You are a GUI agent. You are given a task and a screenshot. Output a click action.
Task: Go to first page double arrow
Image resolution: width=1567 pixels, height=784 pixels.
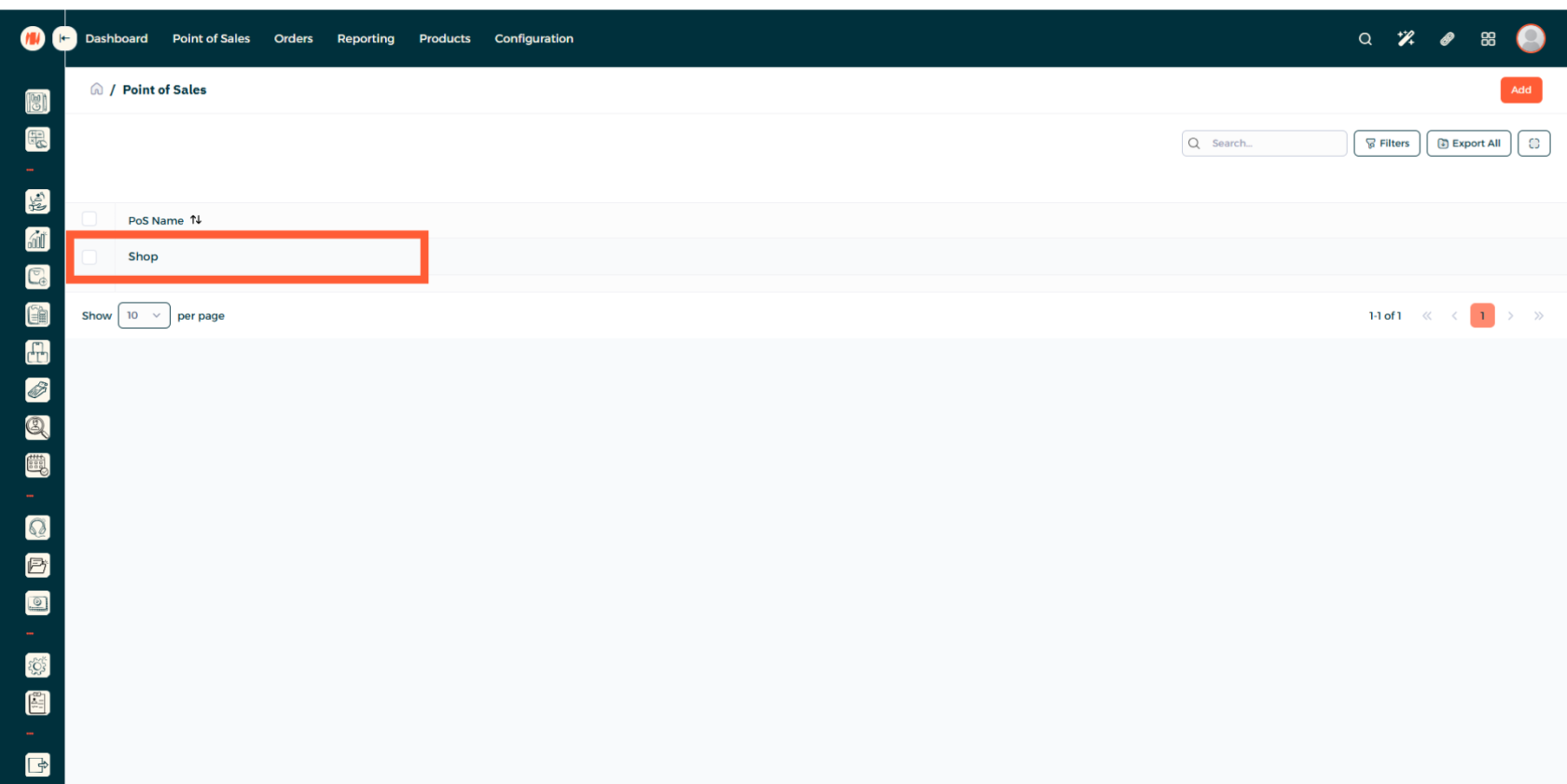click(x=1427, y=316)
